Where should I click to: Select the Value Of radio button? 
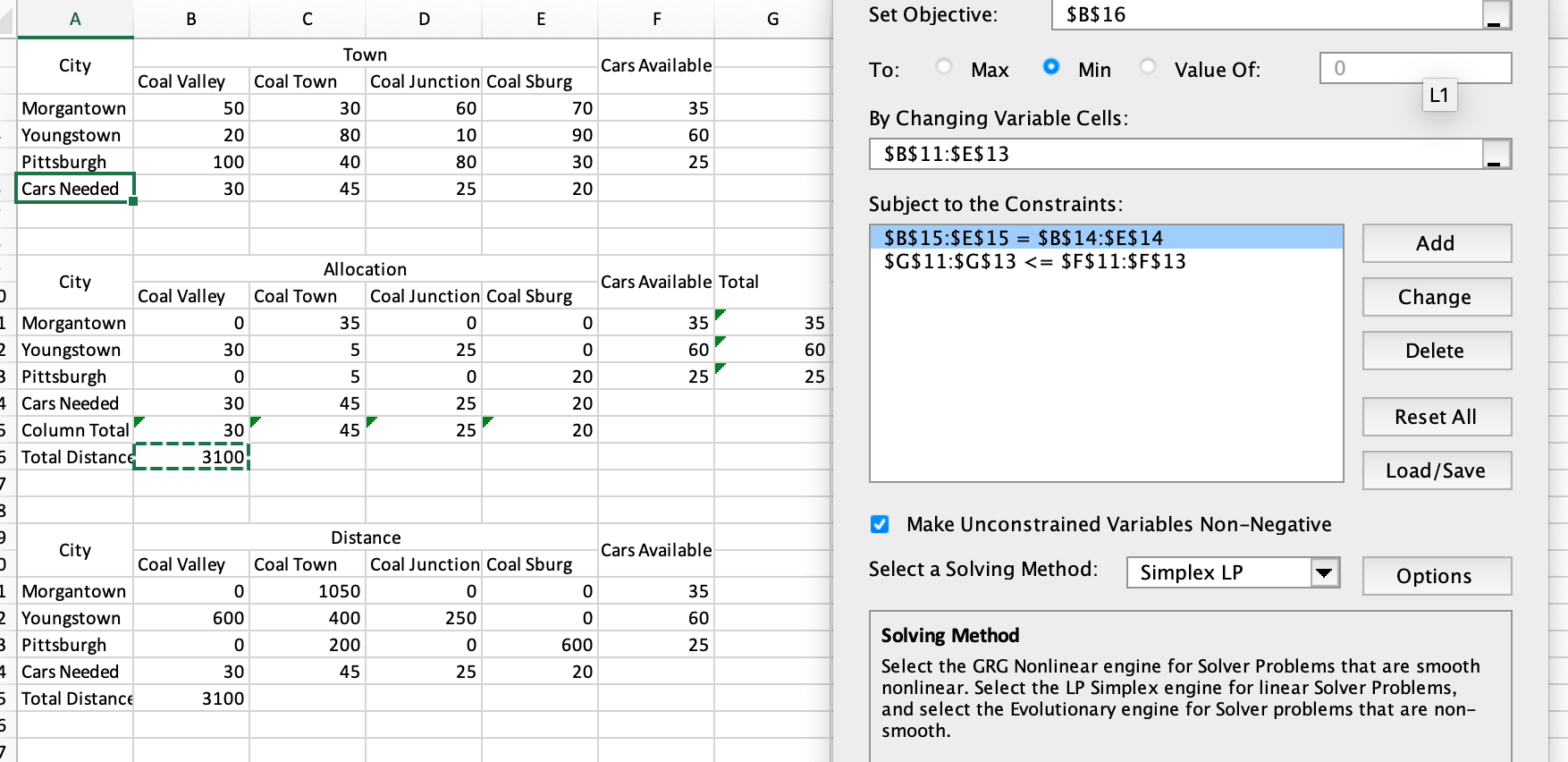(x=1149, y=67)
